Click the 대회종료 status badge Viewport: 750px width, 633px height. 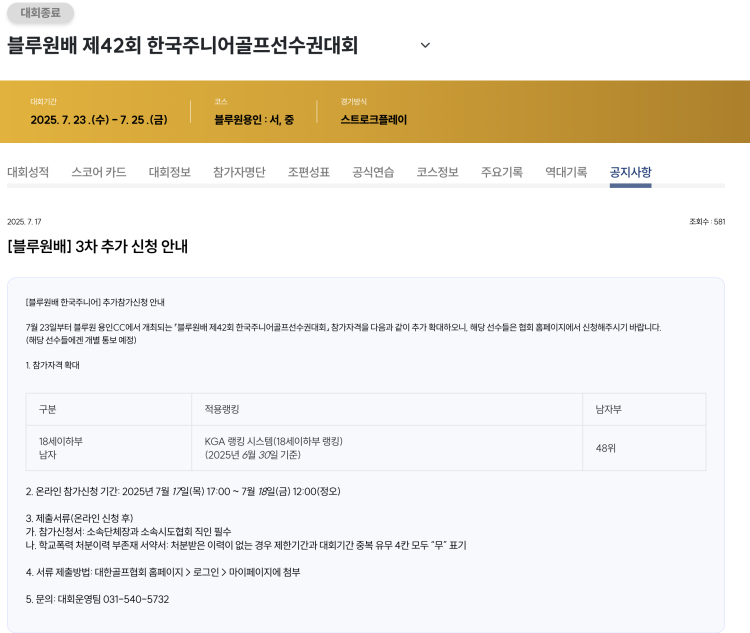click(41, 13)
